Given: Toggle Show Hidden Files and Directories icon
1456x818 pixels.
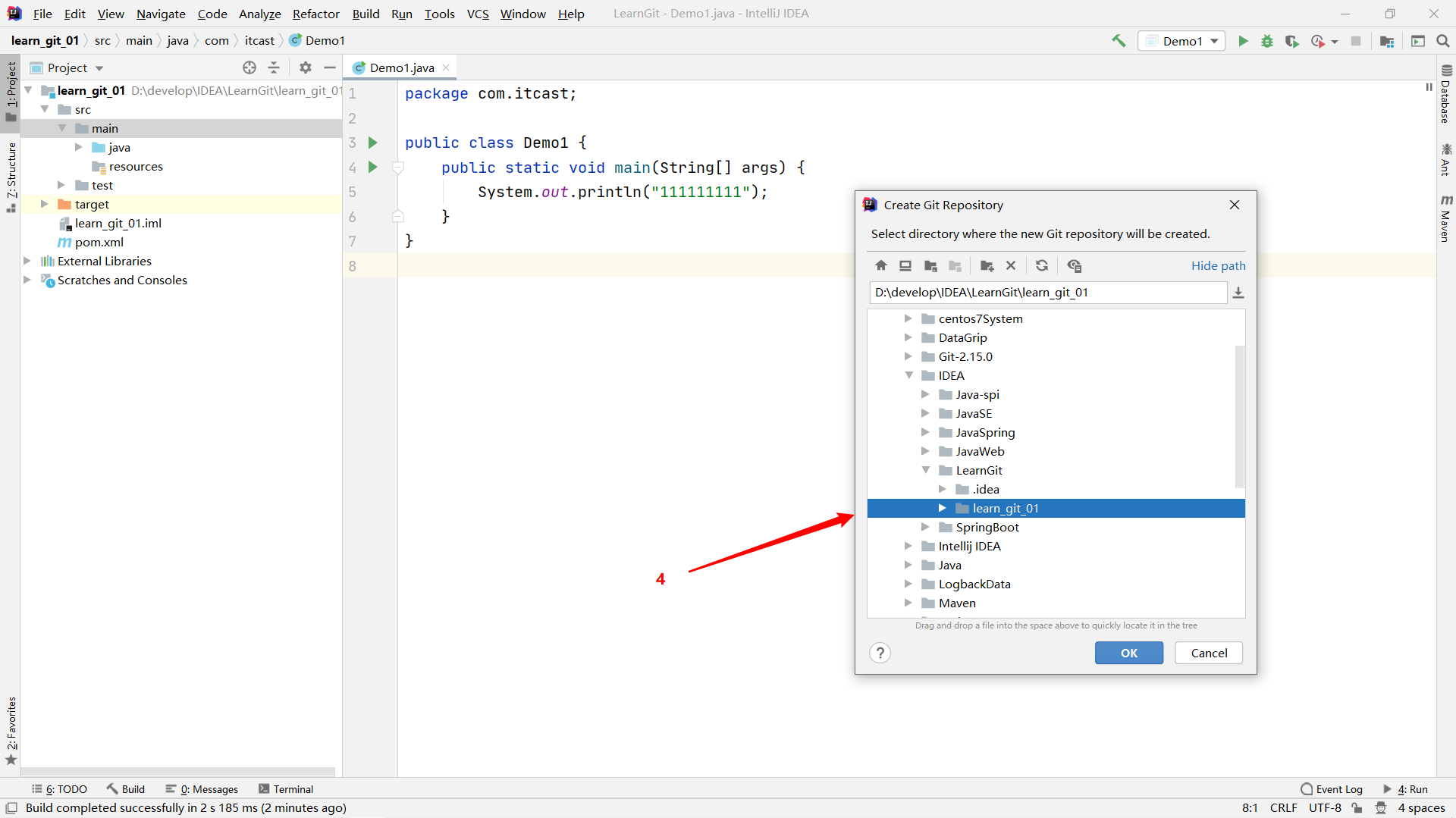Looking at the screenshot, I should tap(1074, 265).
